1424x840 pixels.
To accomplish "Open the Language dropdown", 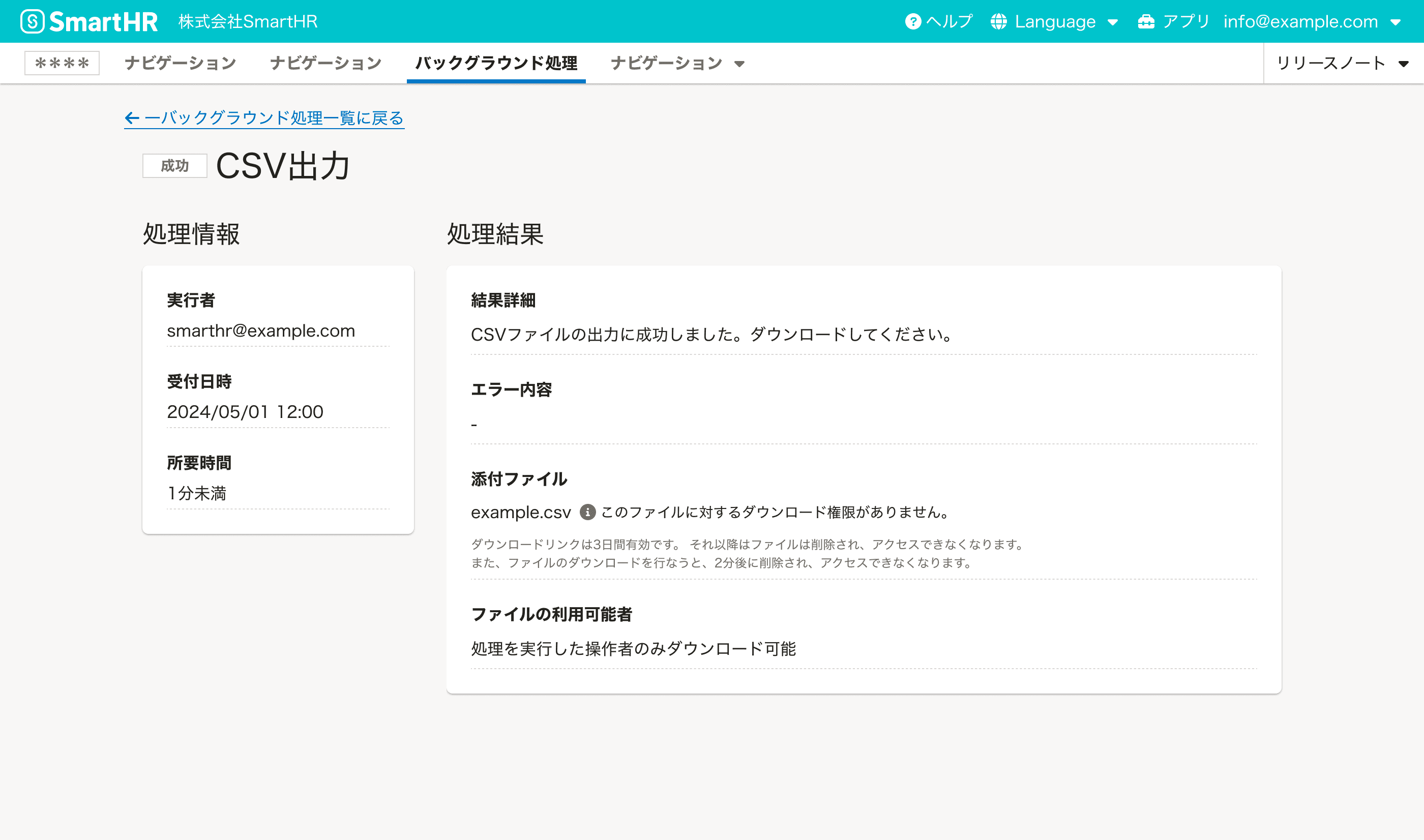I will pos(1054,21).
